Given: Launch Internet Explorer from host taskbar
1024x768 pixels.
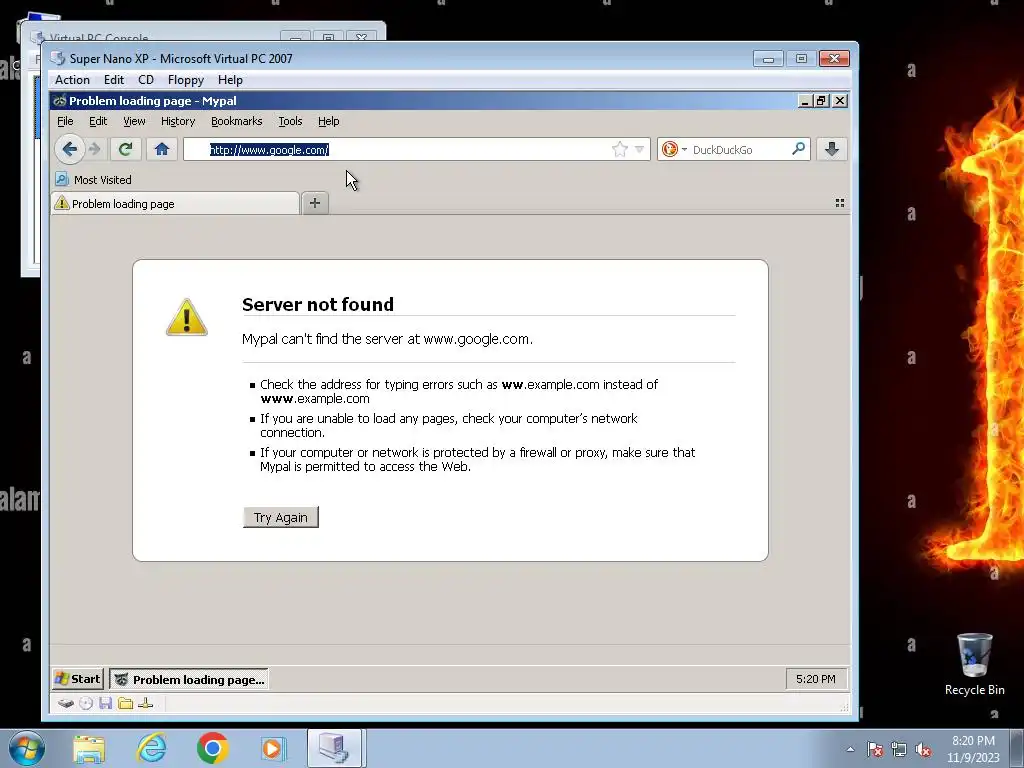Looking at the screenshot, I should pos(151,748).
